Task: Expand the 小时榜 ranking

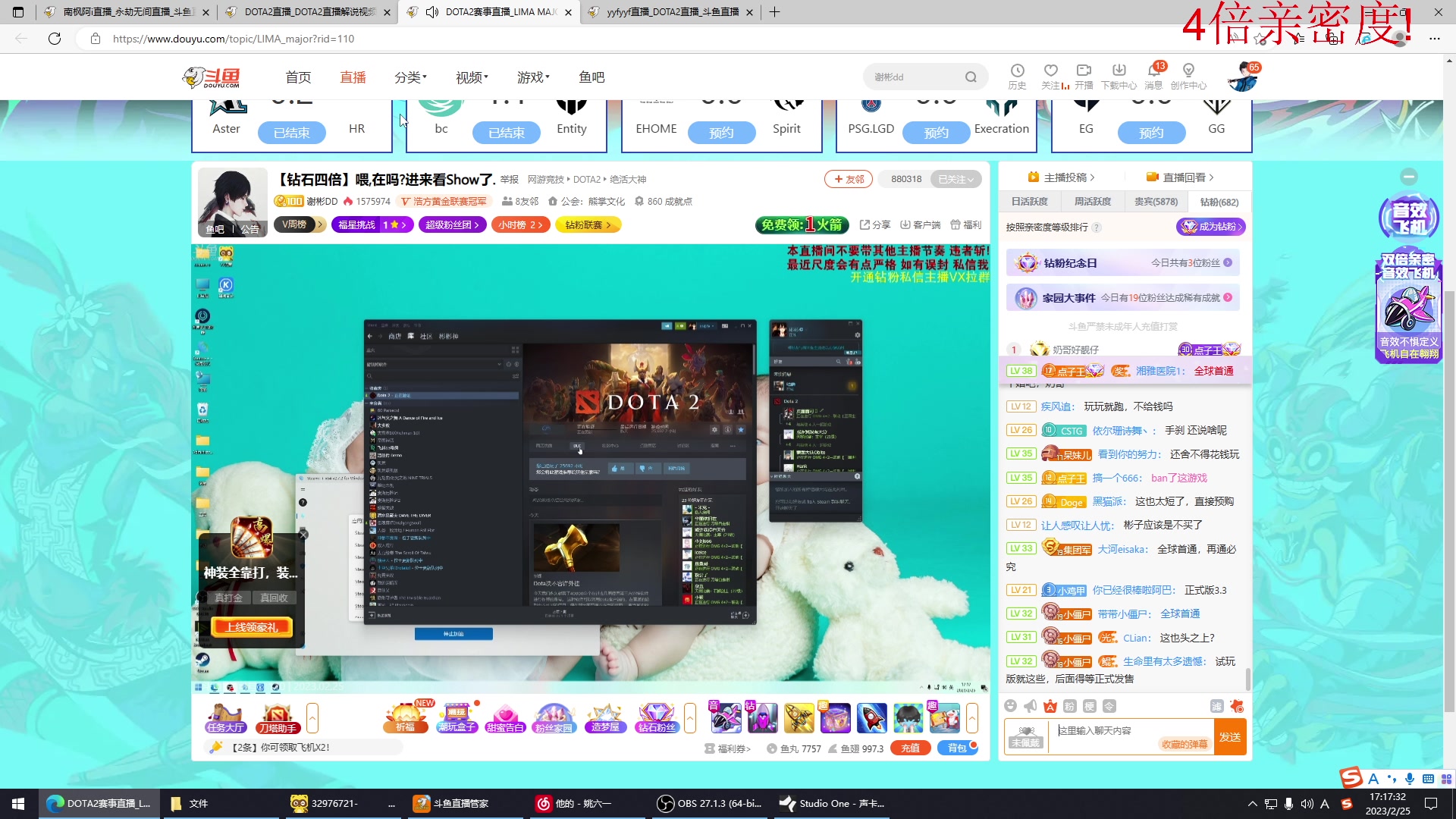Action: click(x=521, y=224)
